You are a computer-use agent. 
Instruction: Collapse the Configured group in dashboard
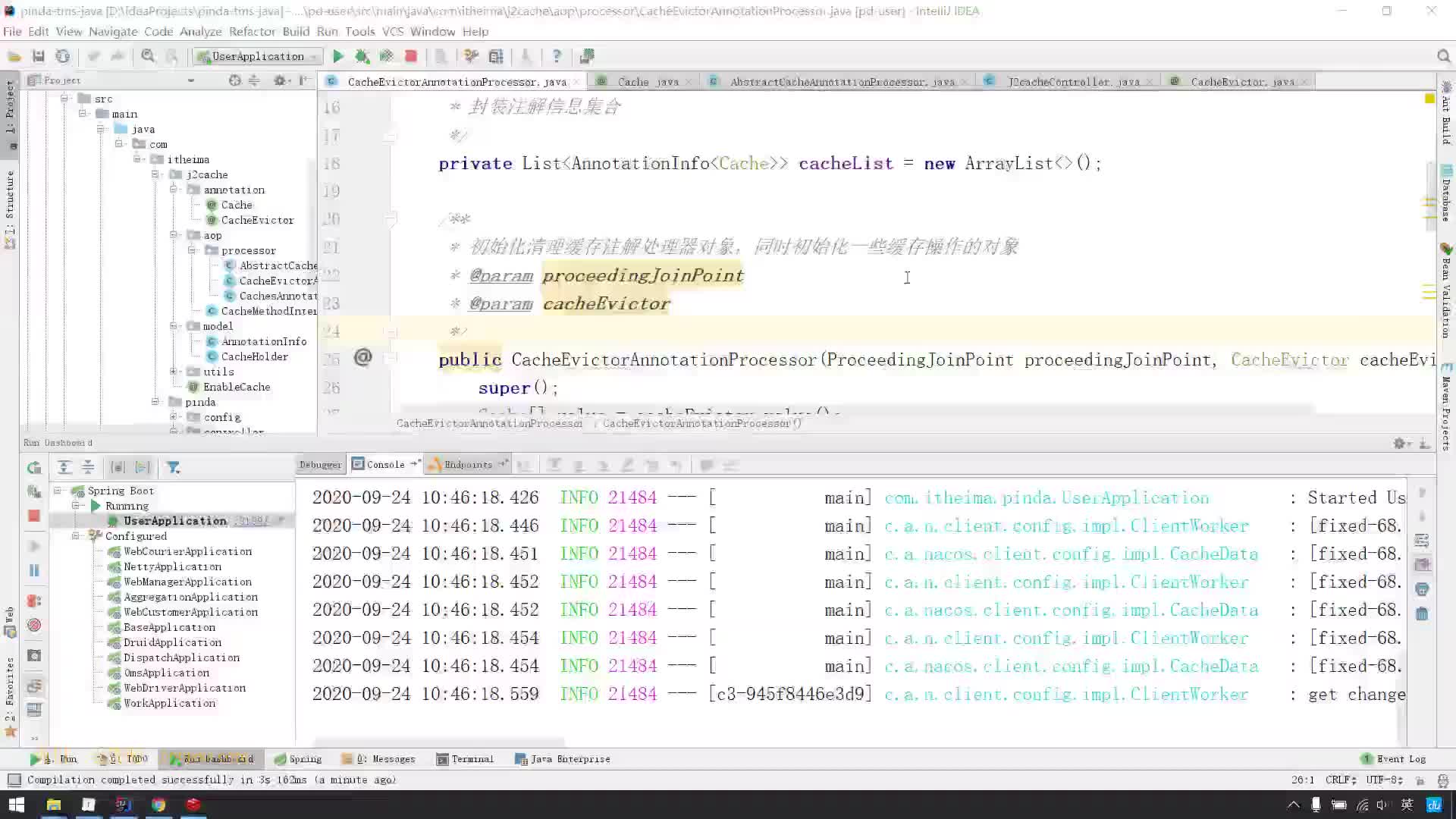coord(76,536)
